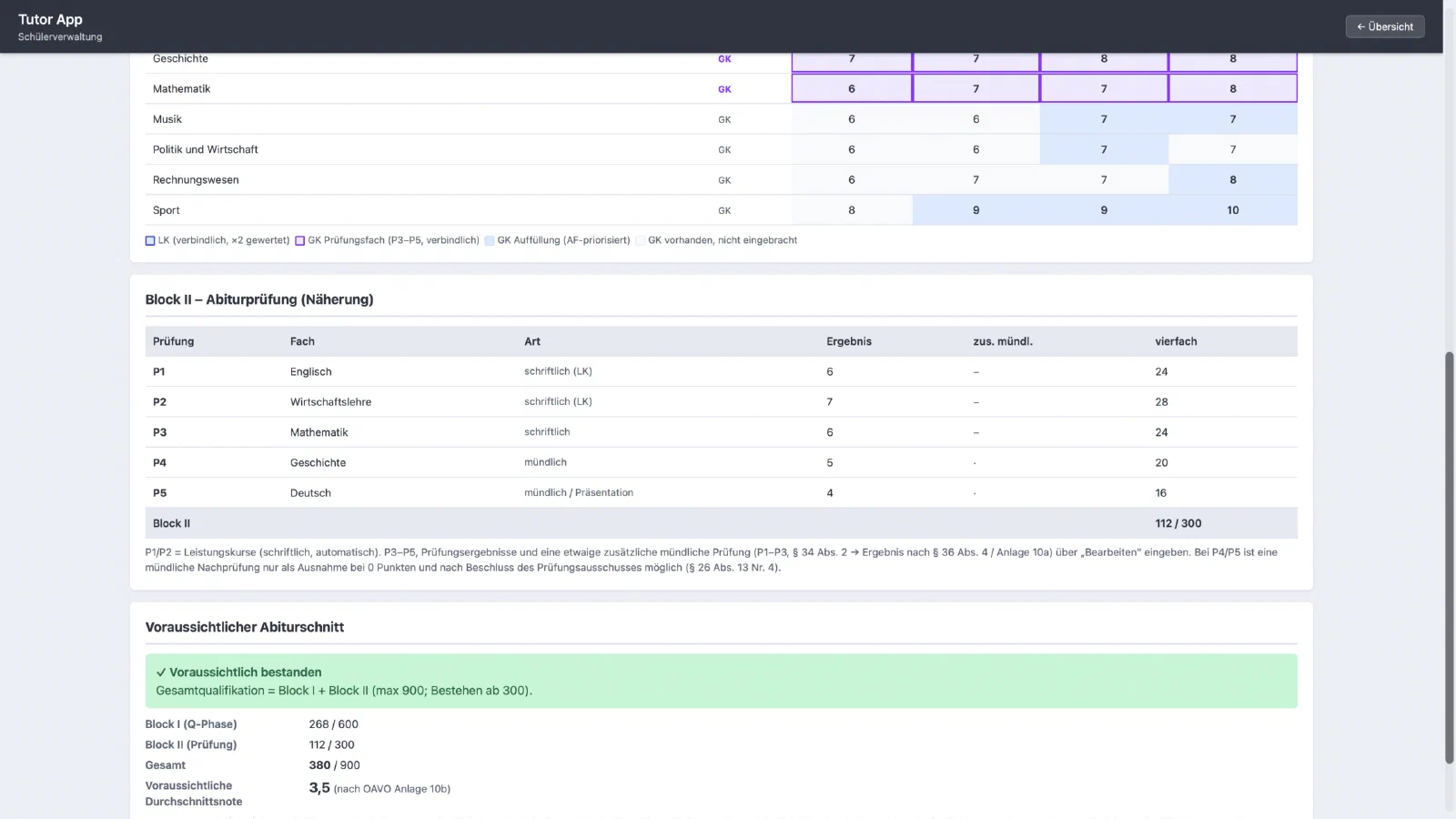Select the Musik subject row
1456x819 pixels.
click(721, 119)
